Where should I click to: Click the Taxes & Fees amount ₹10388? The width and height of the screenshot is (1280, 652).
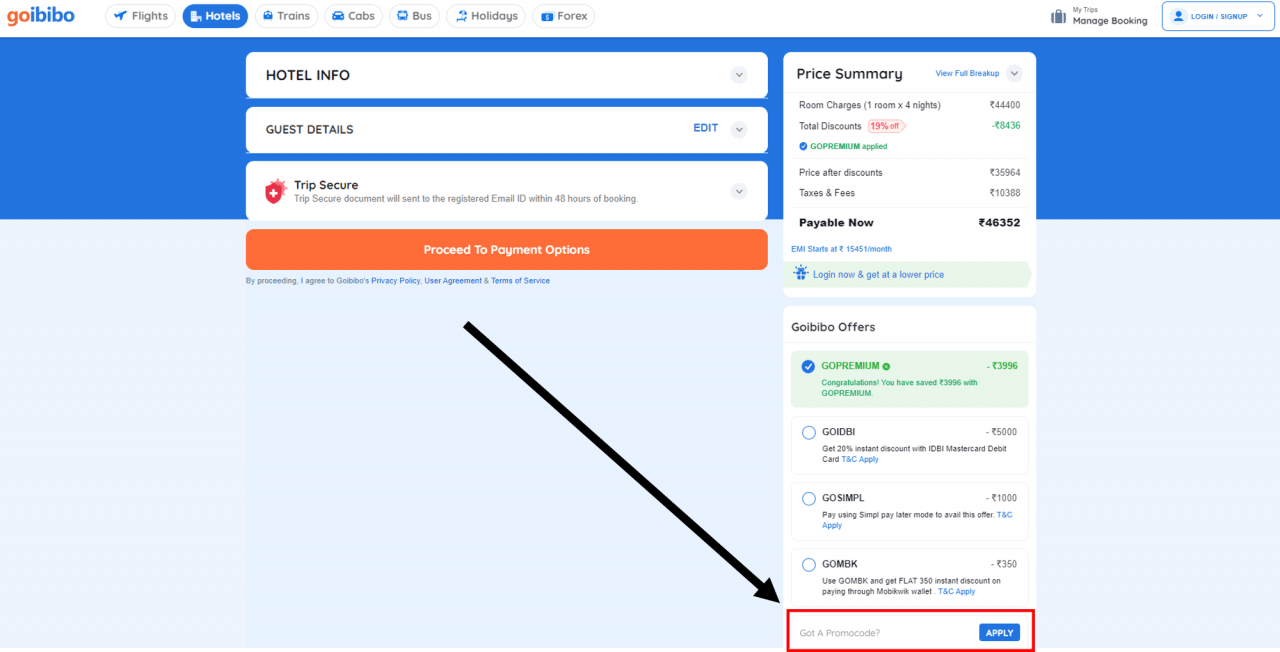(x=1005, y=193)
